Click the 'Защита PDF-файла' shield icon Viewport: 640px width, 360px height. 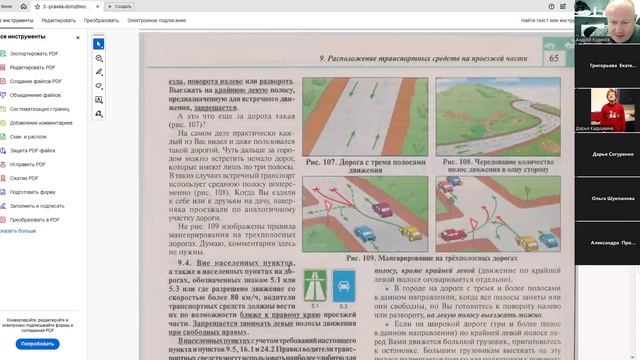click(x=3, y=151)
